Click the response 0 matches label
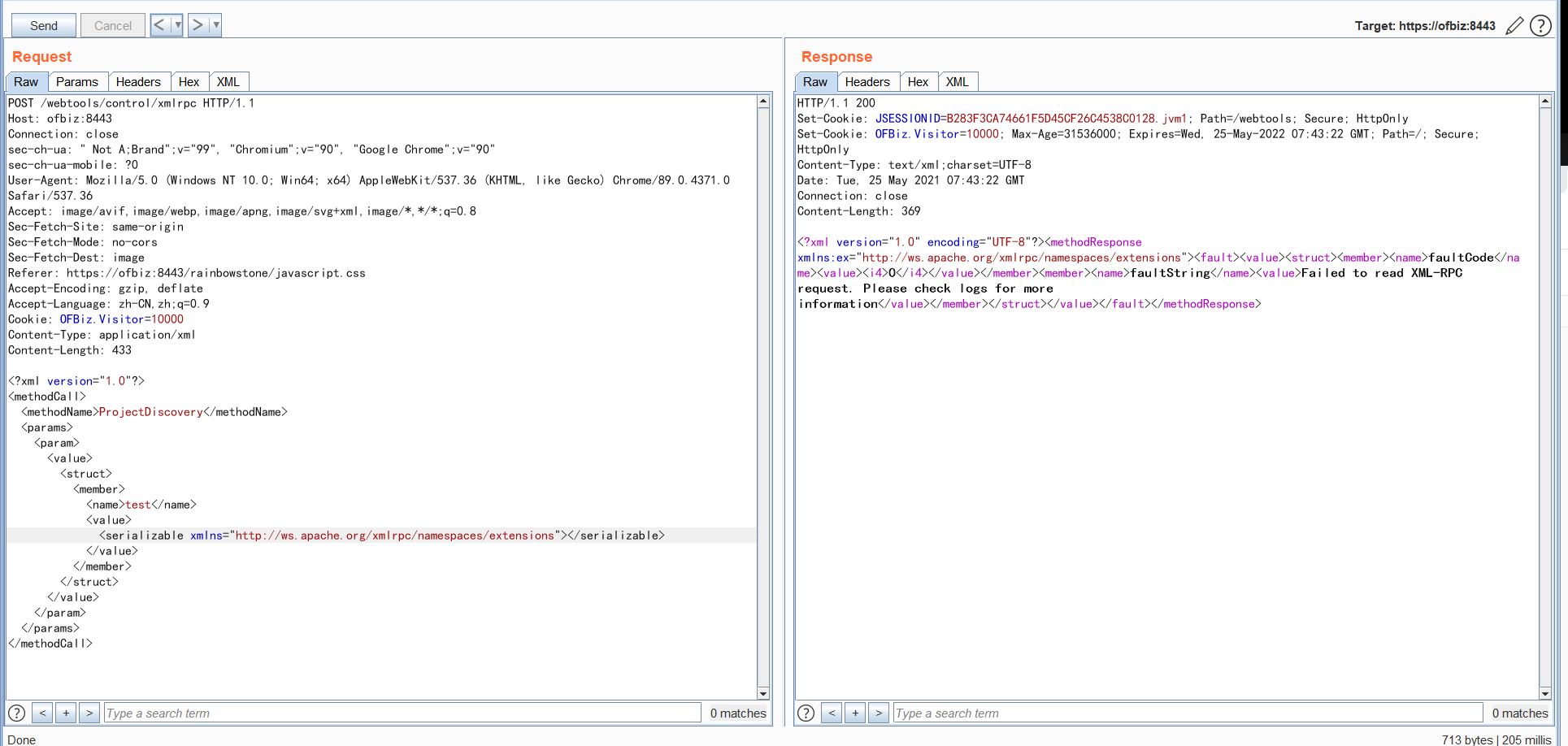This screenshot has width=1568, height=746. pyautogui.click(x=1520, y=713)
